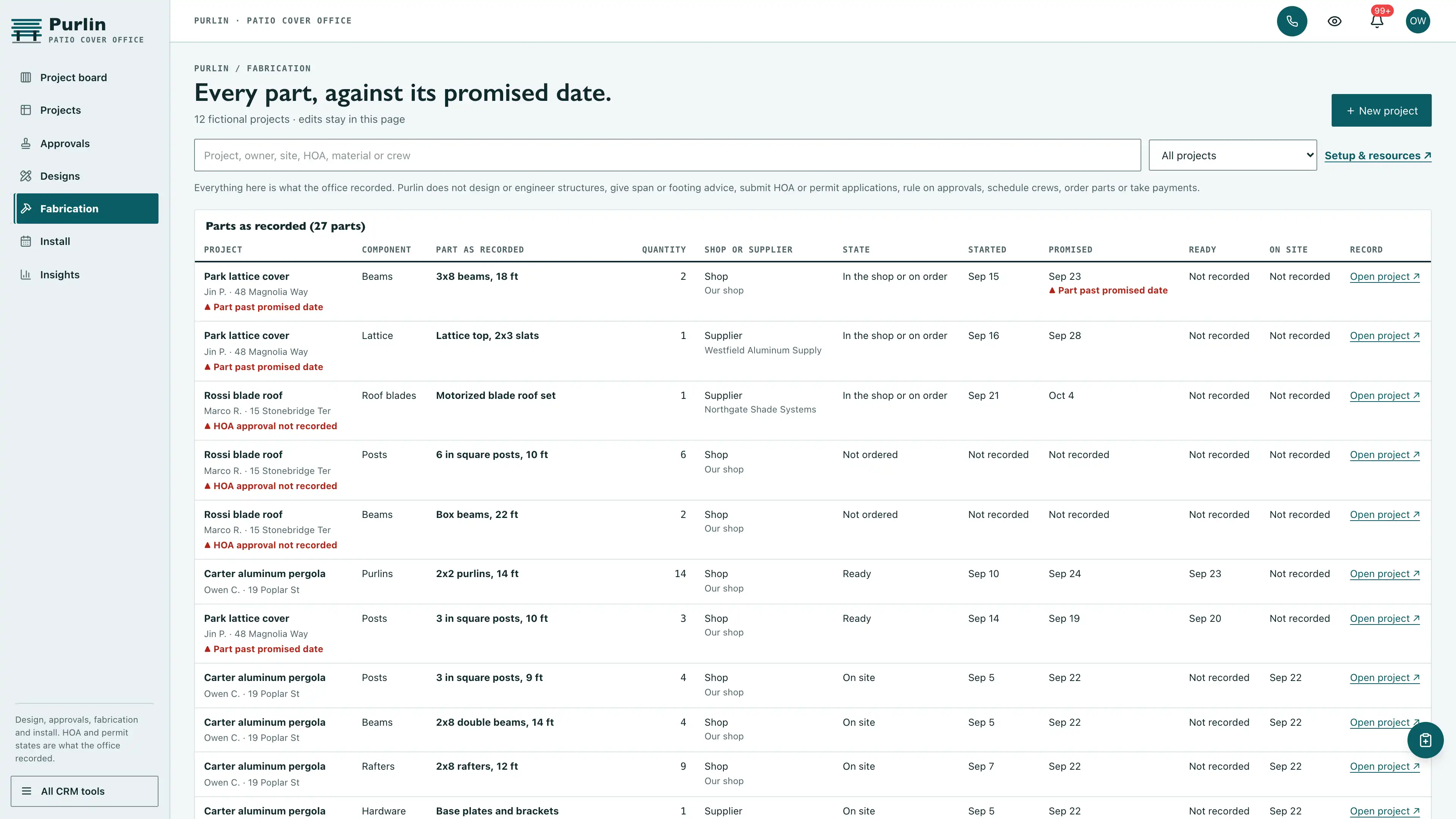This screenshot has width=1456, height=819.
Task: Open project for 2x2 purlins row
Action: coord(1385,574)
